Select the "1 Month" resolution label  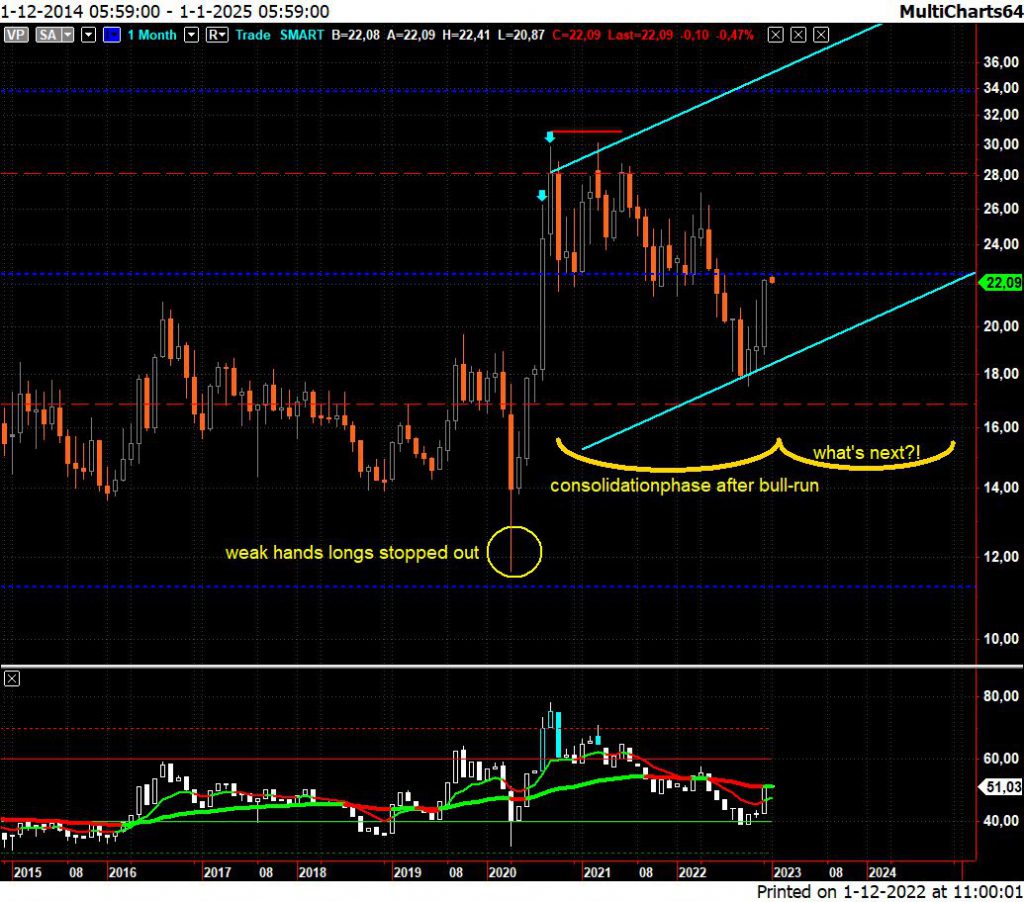tap(151, 34)
